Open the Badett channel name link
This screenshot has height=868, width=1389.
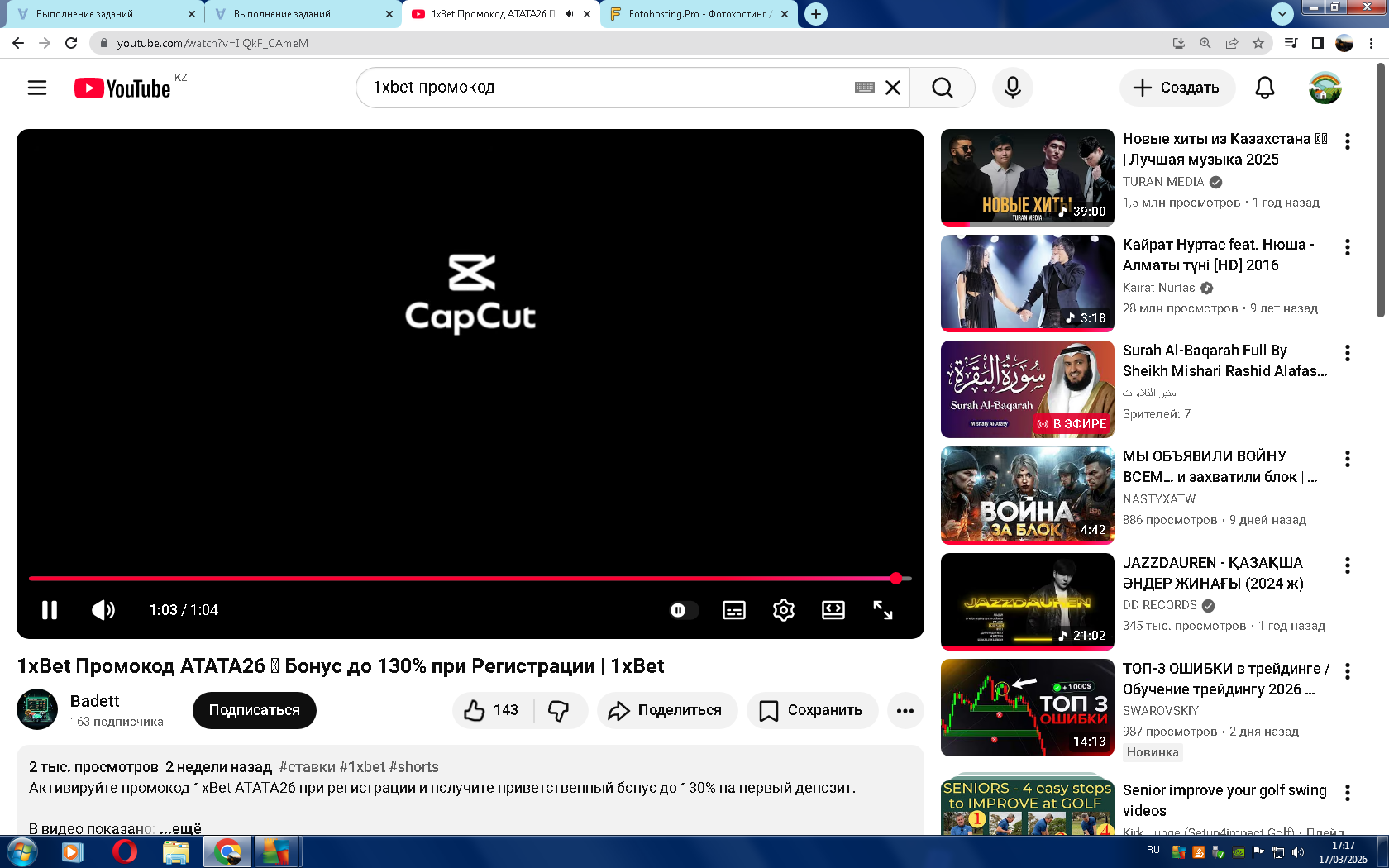click(95, 701)
